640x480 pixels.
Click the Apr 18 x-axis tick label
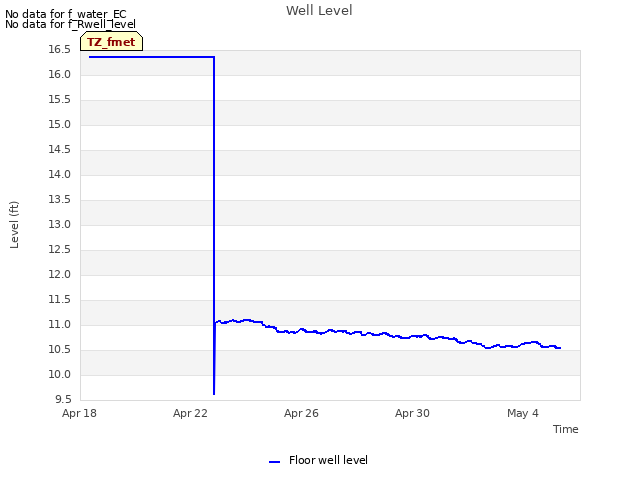click(79, 413)
